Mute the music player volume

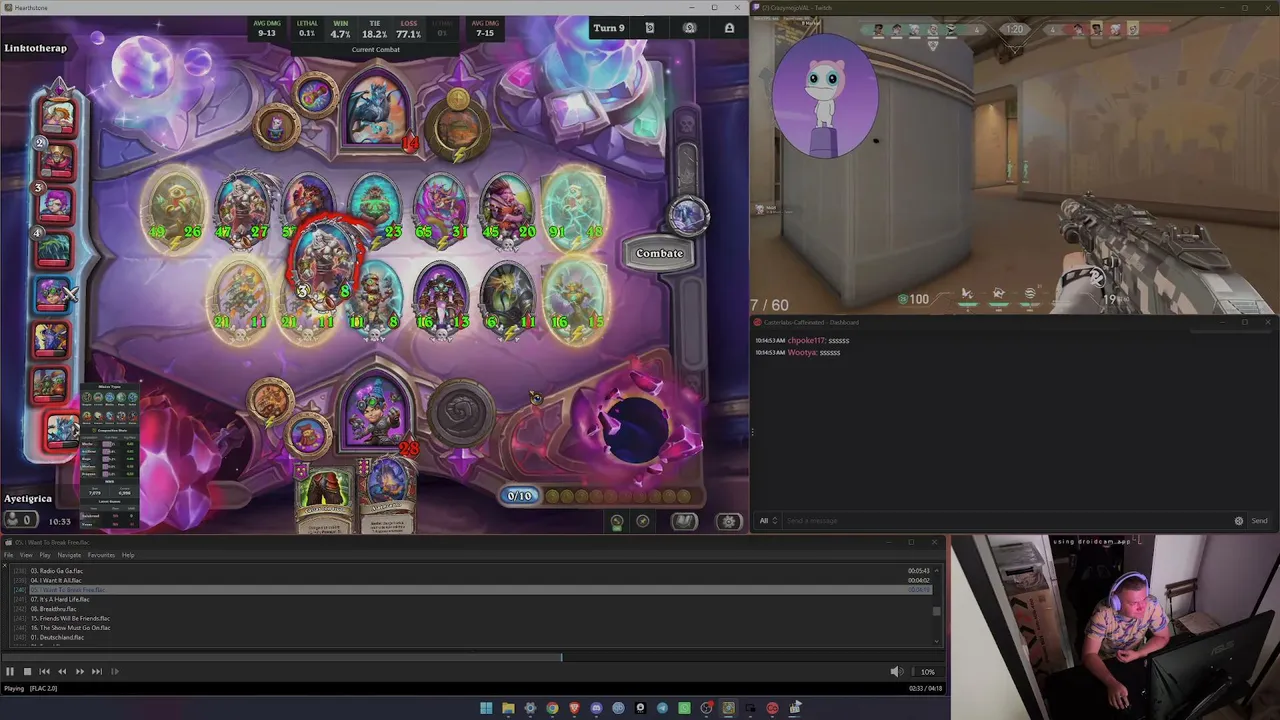(896, 672)
